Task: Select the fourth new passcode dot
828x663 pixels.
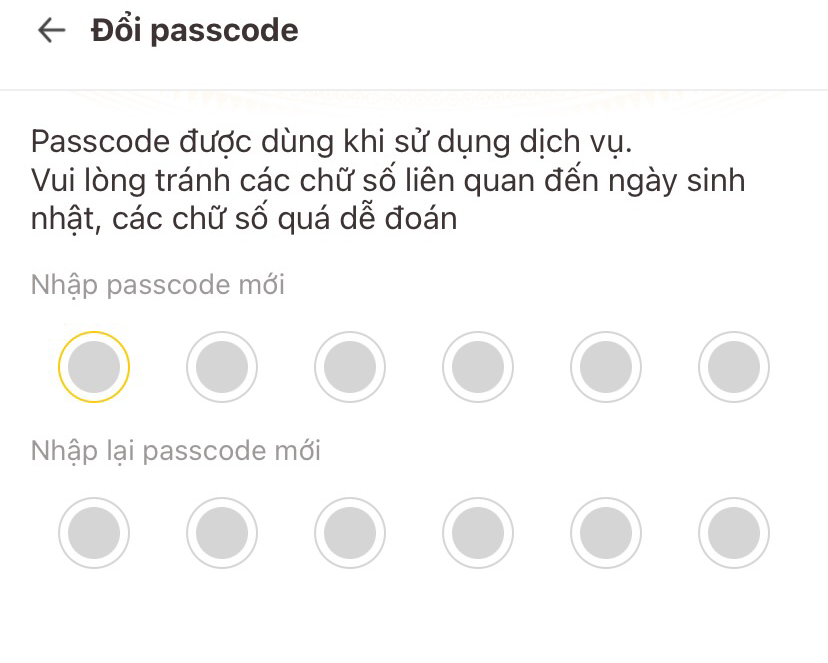Action: [x=477, y=366]
